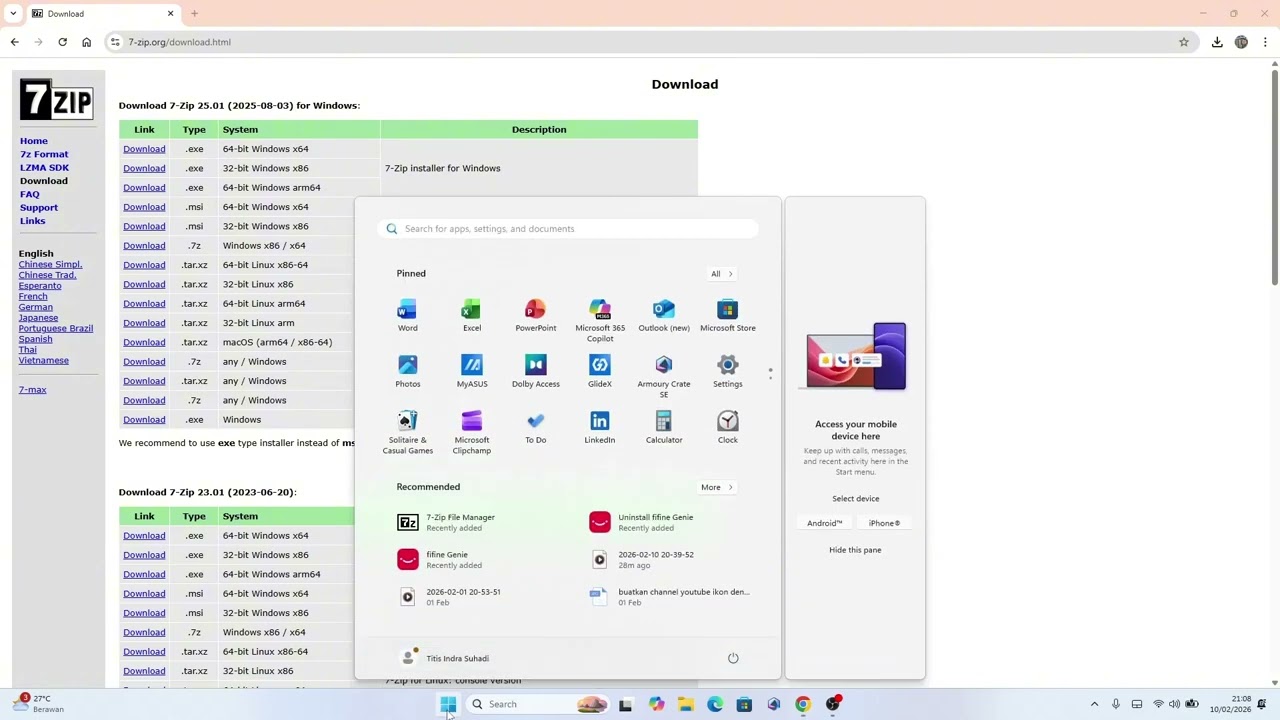This screenshot has width=1280, height=720.
Task: Reload the 7-zip download page
Action: pos(62,42)
